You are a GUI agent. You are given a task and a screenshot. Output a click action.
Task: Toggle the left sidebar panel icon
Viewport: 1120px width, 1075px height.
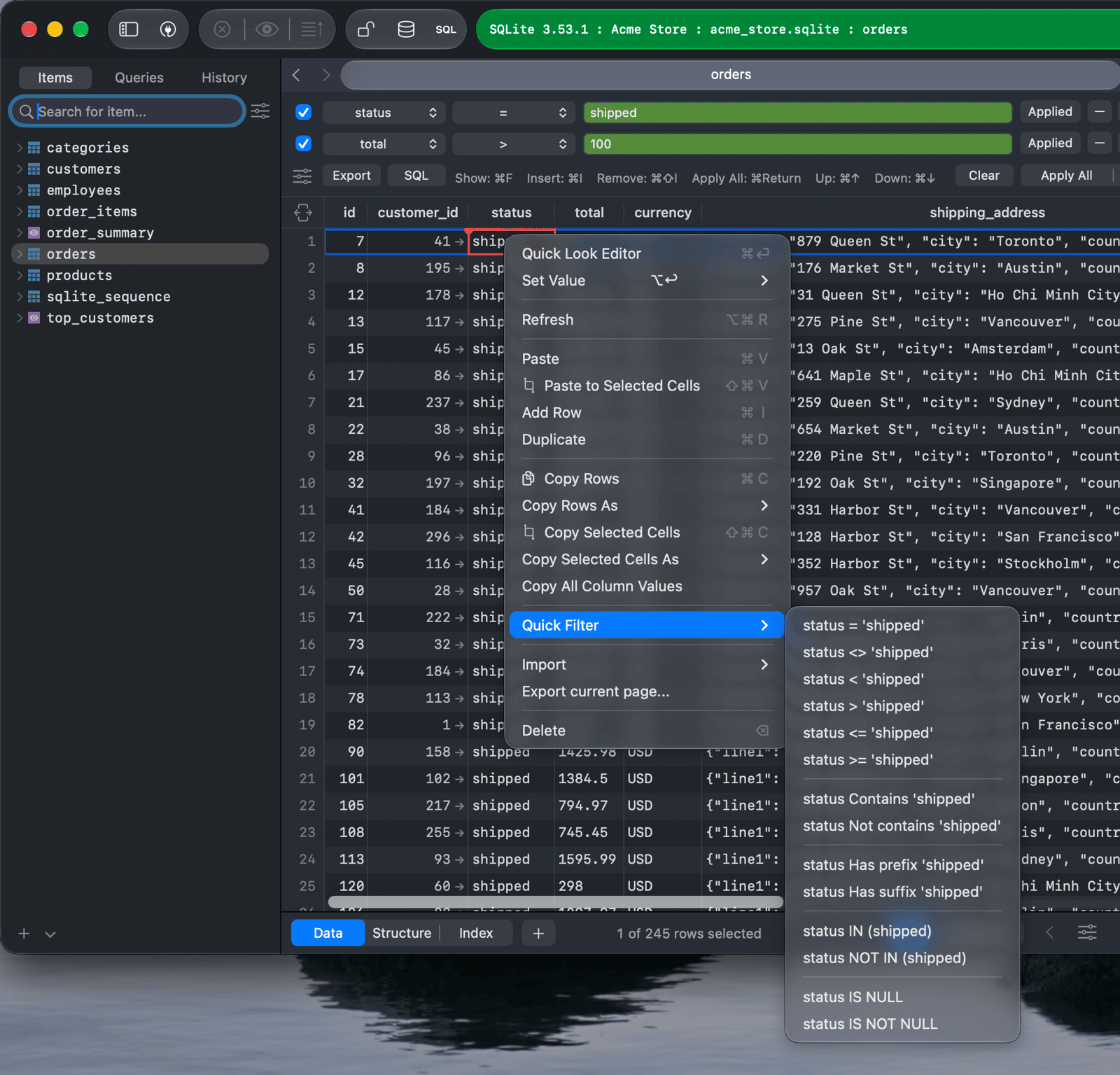coord(129,29)
